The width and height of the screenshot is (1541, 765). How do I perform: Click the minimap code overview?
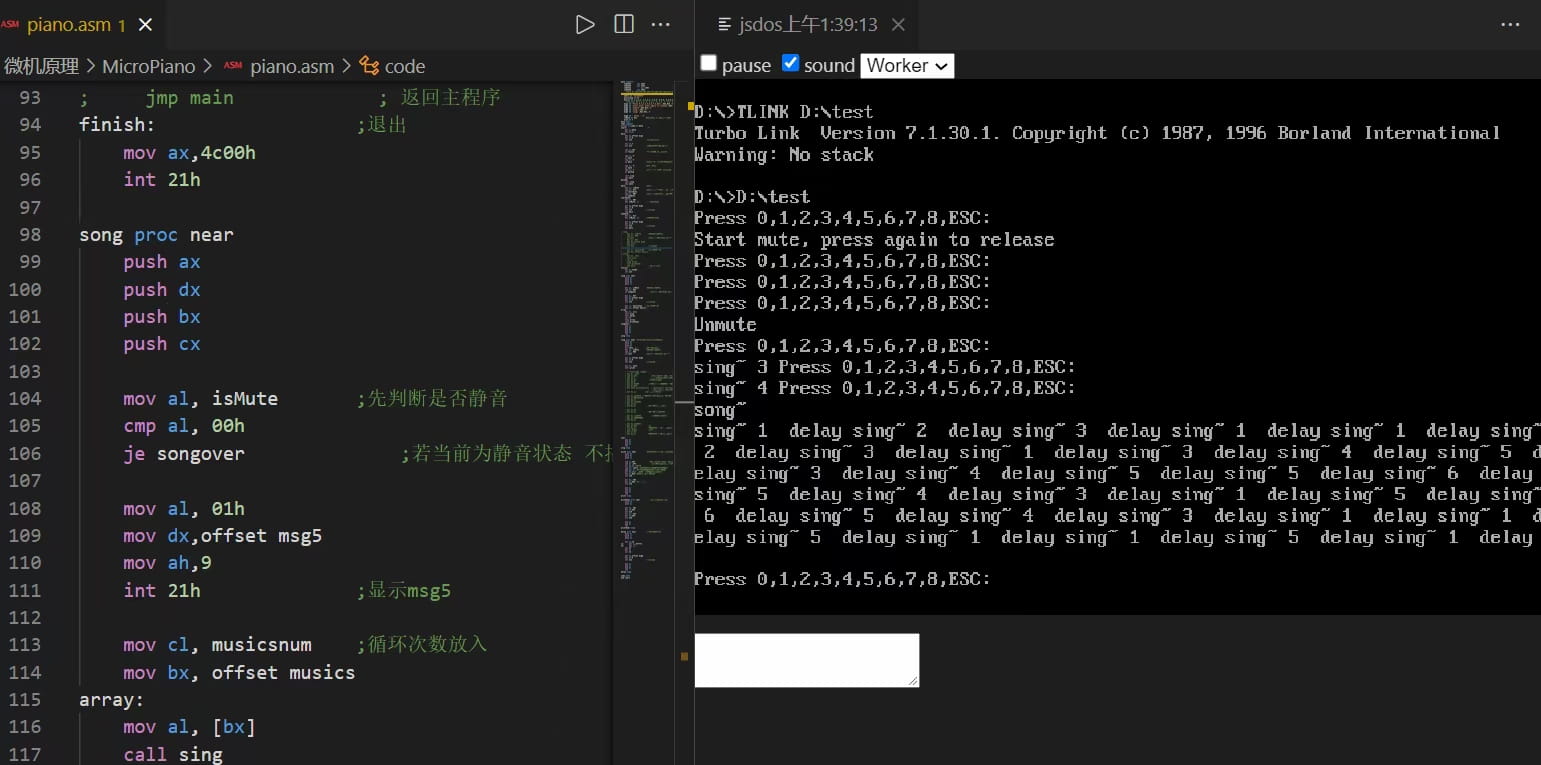647,330
